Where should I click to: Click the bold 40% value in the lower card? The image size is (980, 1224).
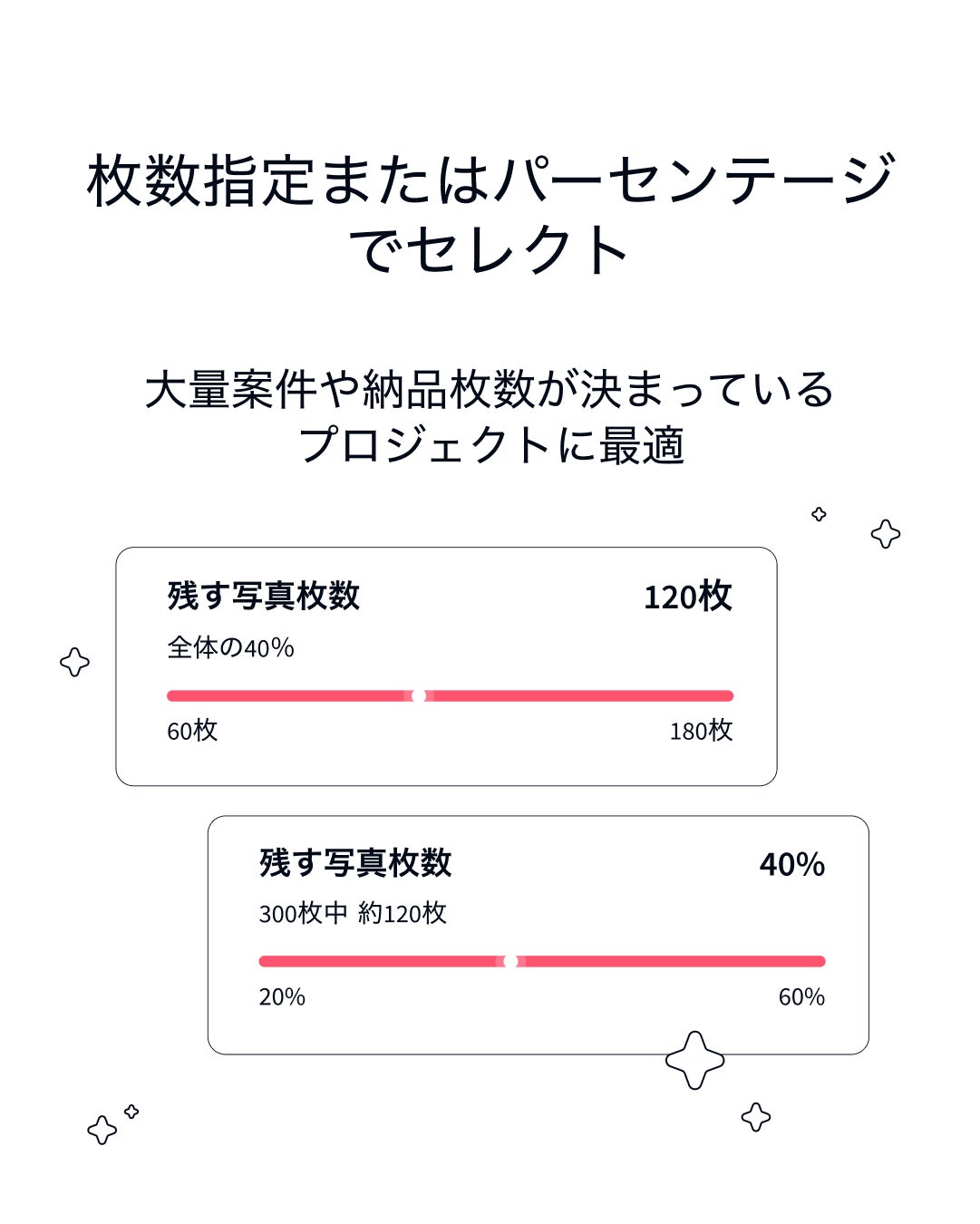(791, 864)
